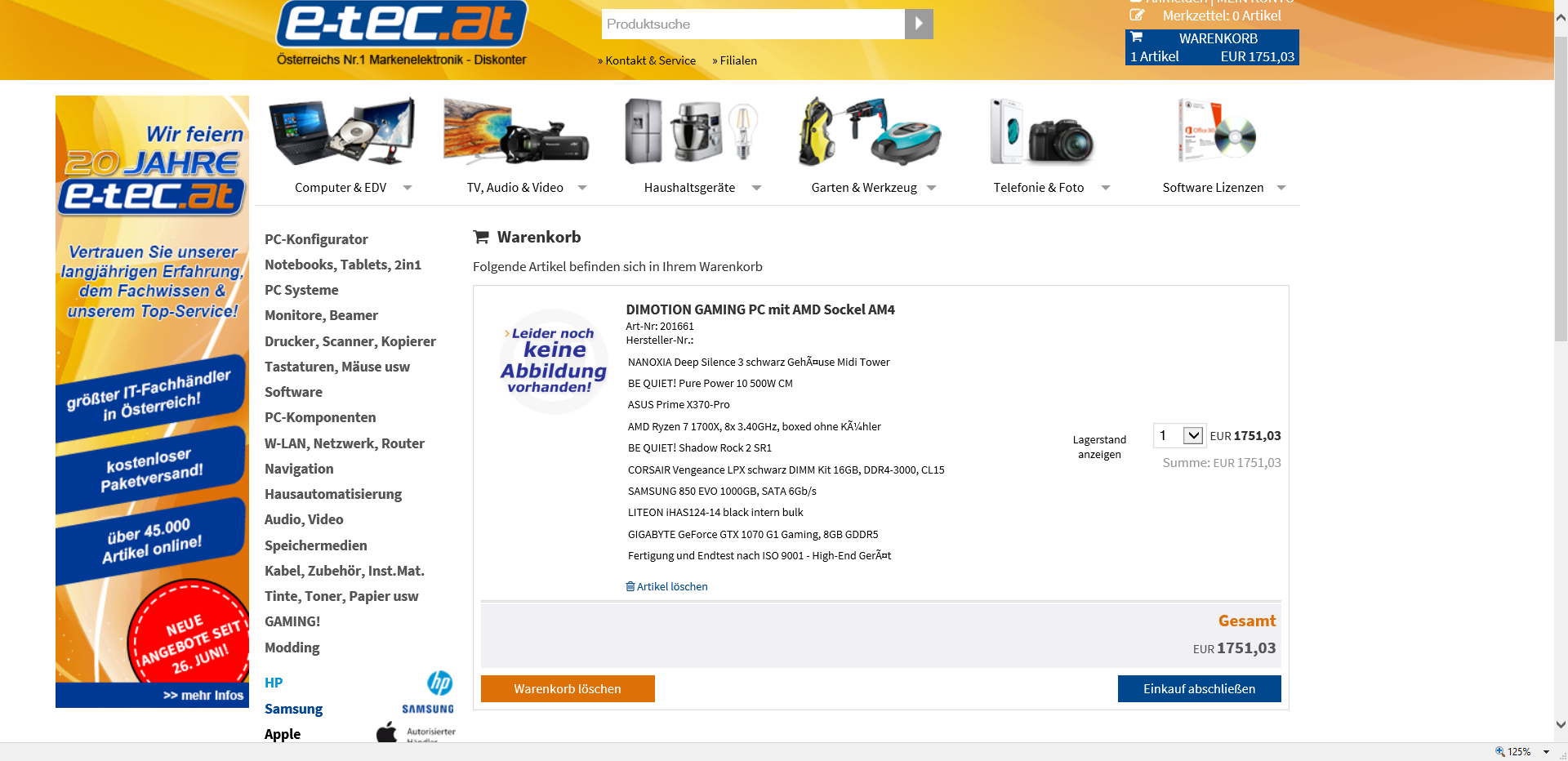Click the Warenkorb löschen button
This screenshot has width=1568, height=761.
[568, 688]
